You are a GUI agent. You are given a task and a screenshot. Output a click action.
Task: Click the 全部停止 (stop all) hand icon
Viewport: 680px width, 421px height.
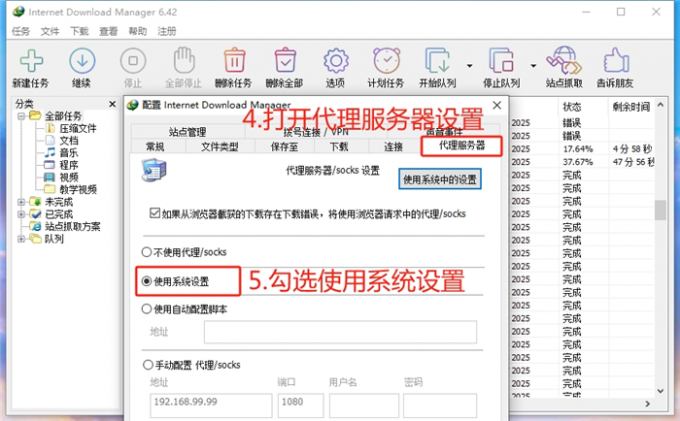point(184,60)
